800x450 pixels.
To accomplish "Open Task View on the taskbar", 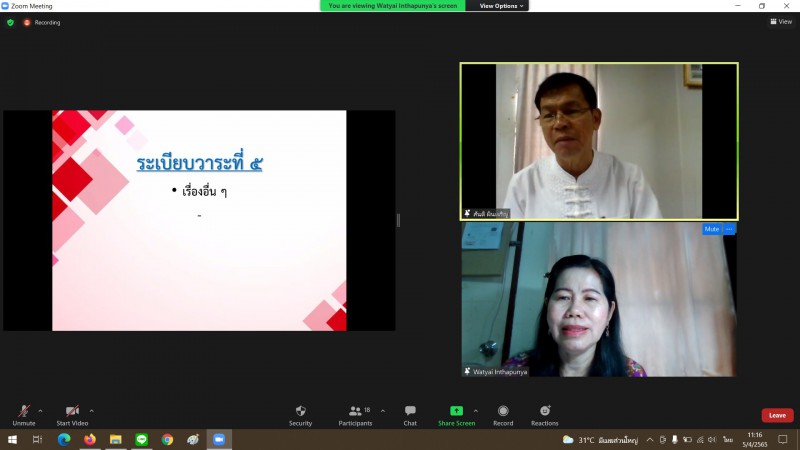I will [x=37, y=439].
